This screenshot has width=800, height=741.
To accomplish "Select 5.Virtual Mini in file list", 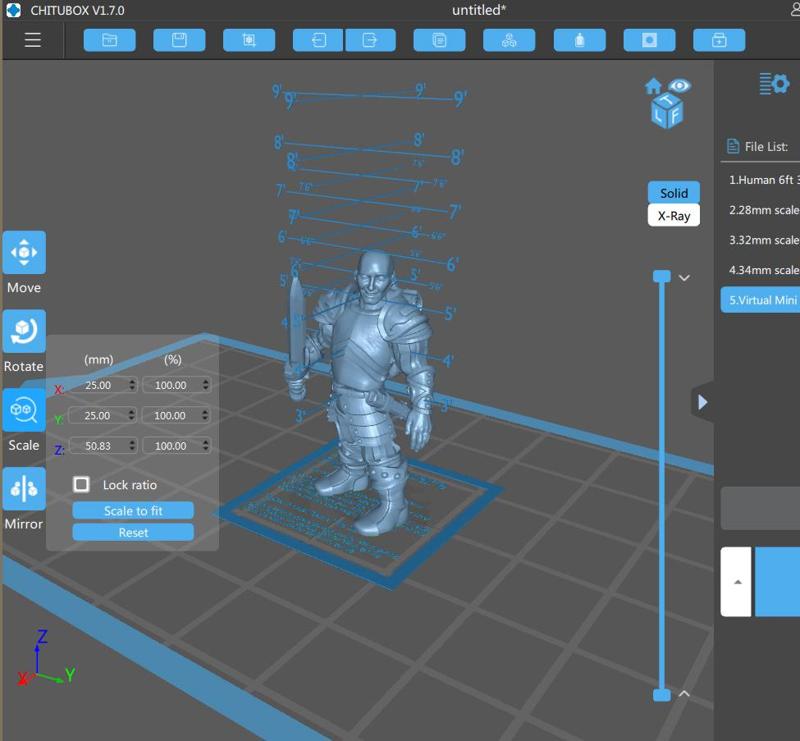I will (760, 300).
